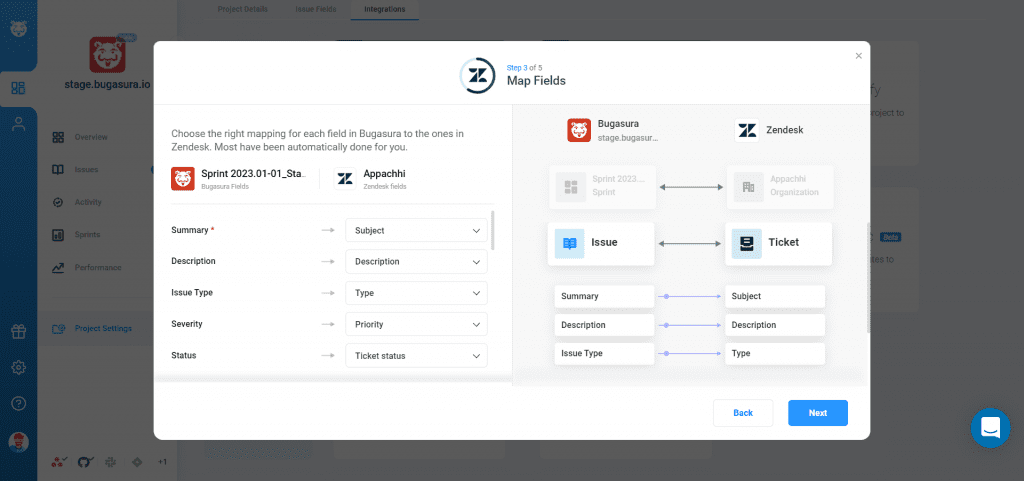Click the Issue book icon
This screenshot has width=1024, height=481.
(x=569, y=243)
